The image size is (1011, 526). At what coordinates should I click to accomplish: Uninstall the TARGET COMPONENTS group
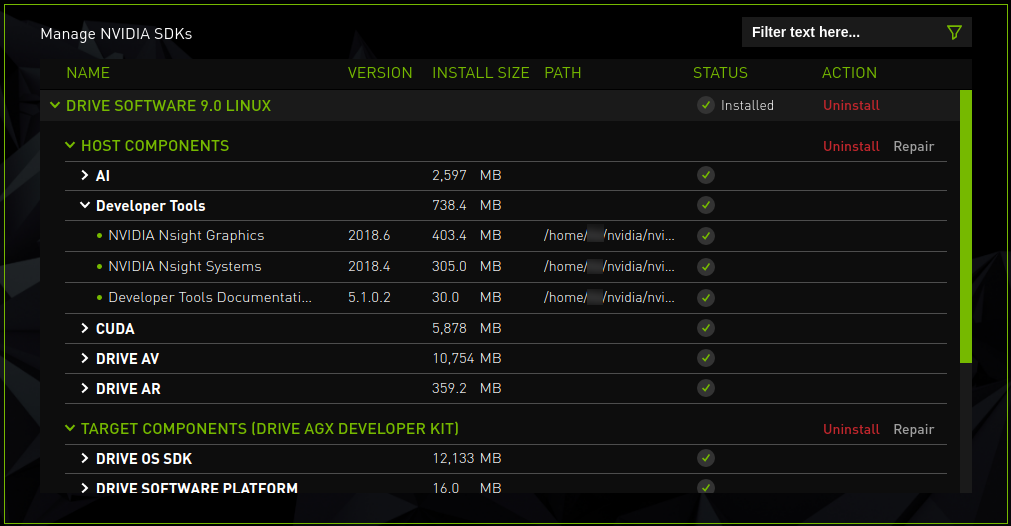(851, 429)
